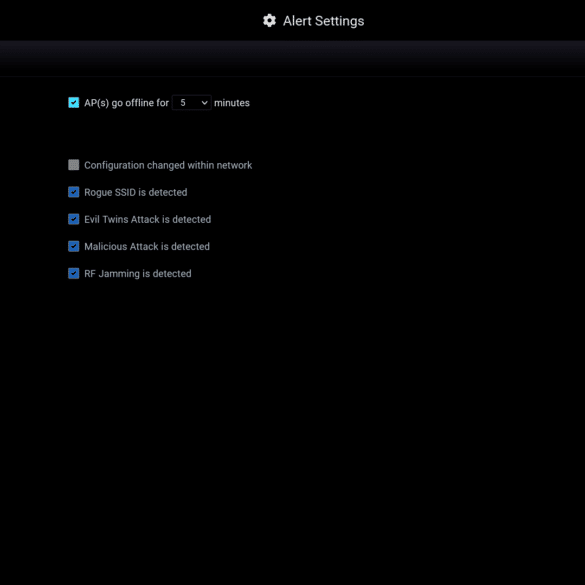Open the offline minutes dropdown showing 5
The image size is (585, 585).
[x=192, y=103]
